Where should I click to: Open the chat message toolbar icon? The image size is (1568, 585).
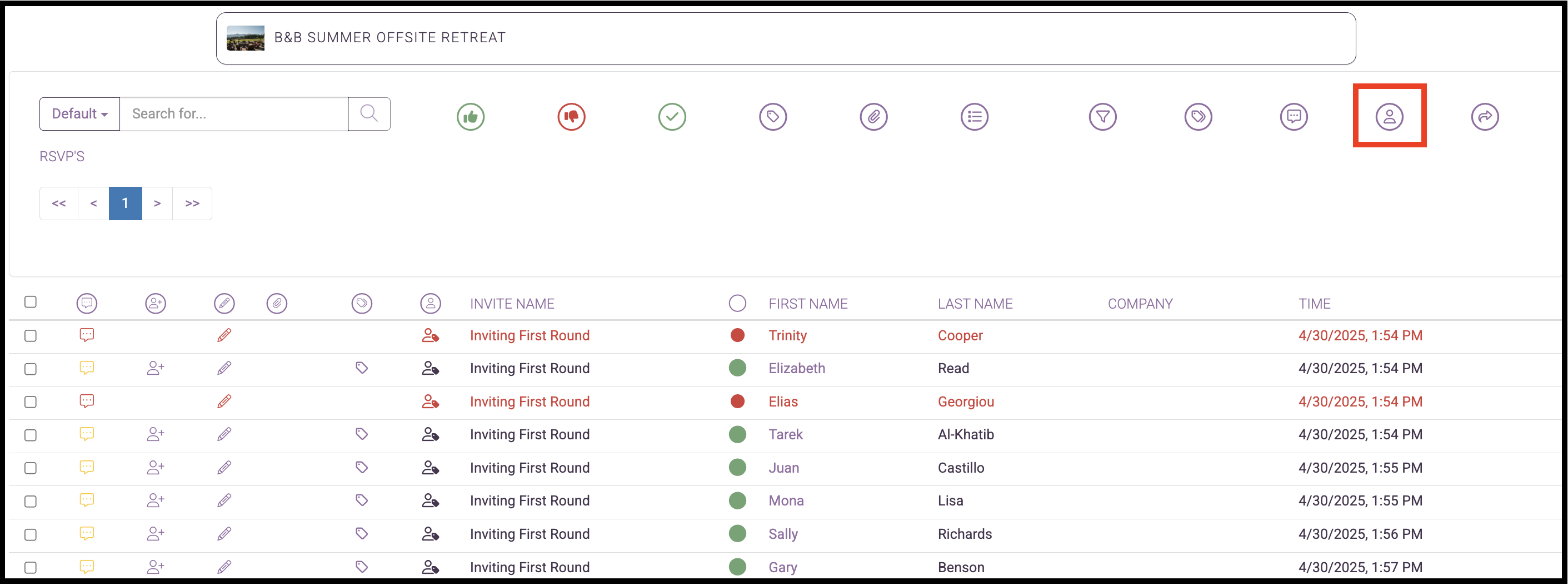click(1294, 116)
